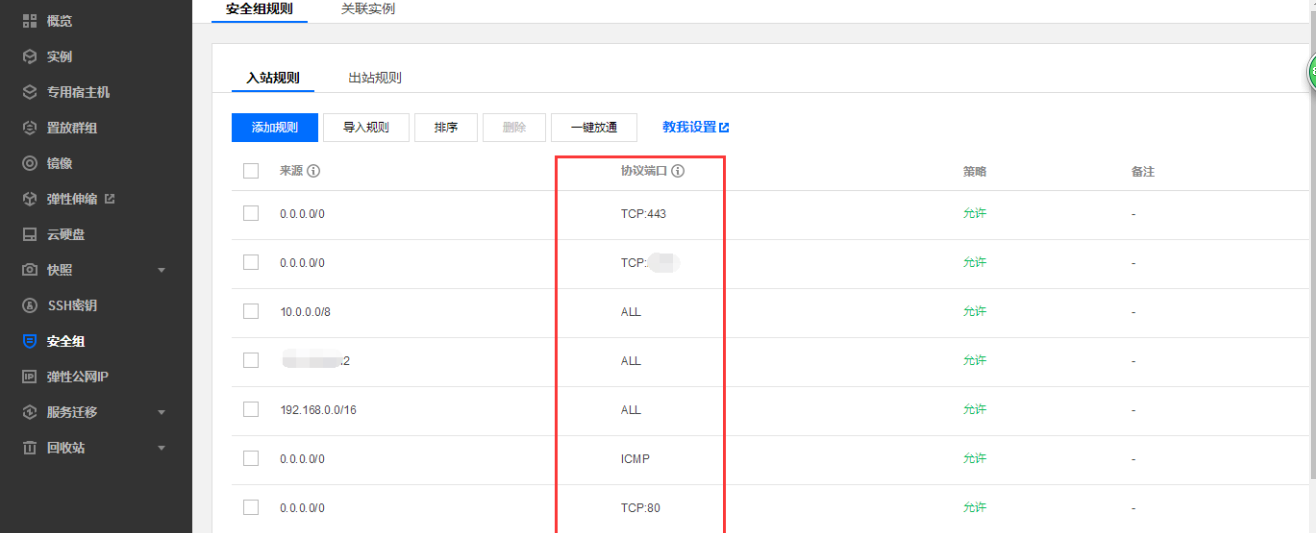Click the SSH密钥 key icon
This screenshot has width=1316, height=533.
coord(30,305)
